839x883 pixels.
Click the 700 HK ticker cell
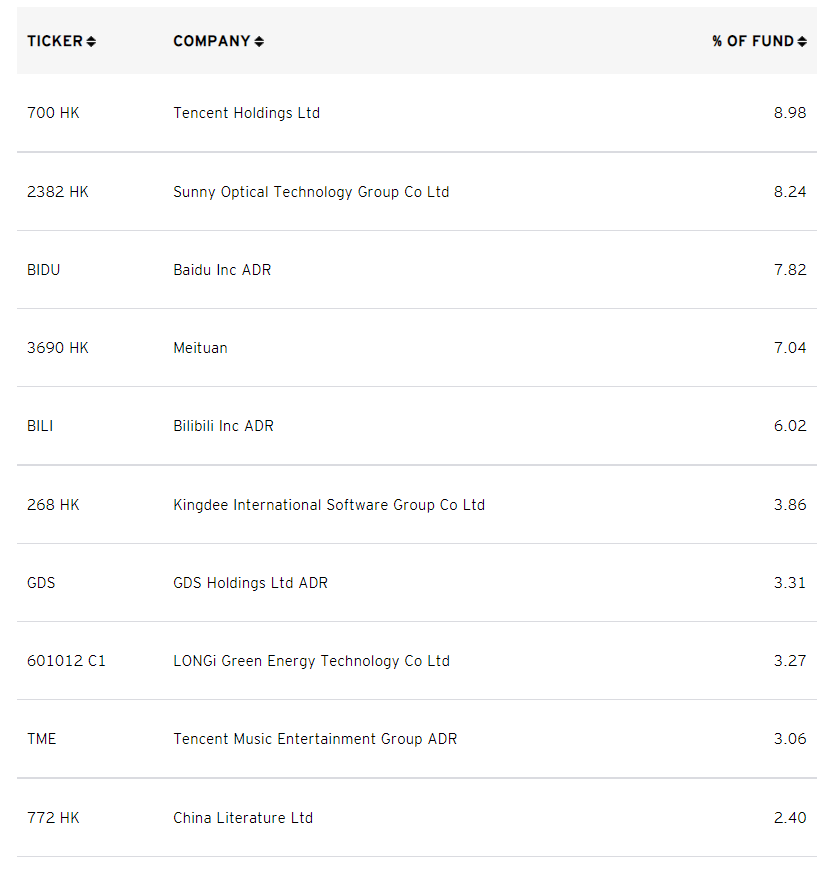(x=53, y=113)
